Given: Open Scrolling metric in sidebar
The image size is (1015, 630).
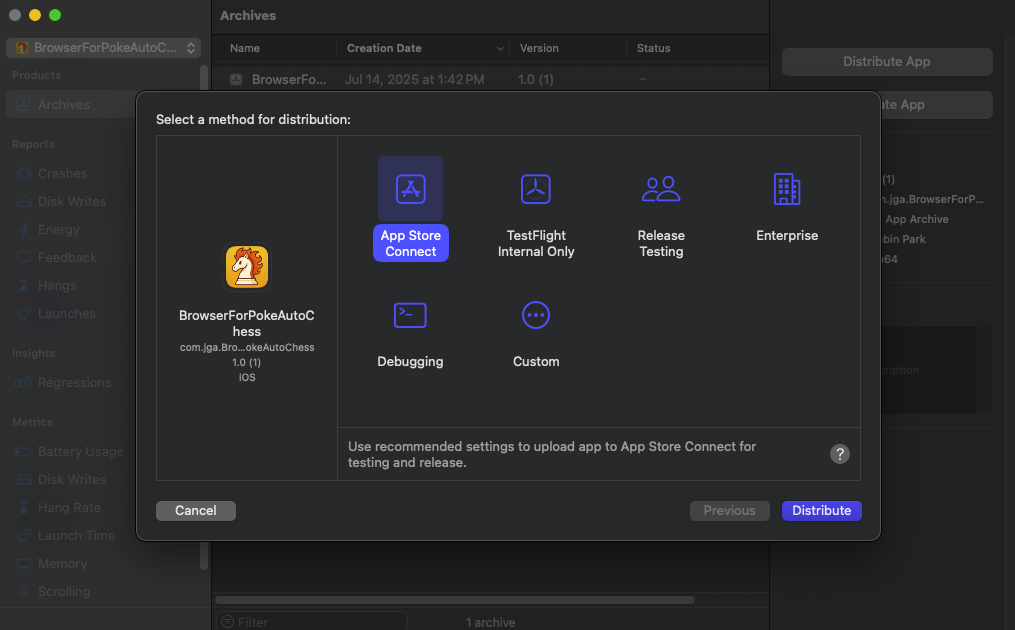Looking at the screenshot, I should pos(64,591).
